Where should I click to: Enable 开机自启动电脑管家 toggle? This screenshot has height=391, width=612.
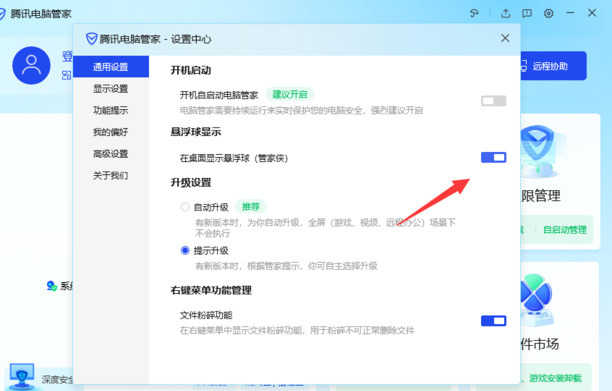click(494, 101)
